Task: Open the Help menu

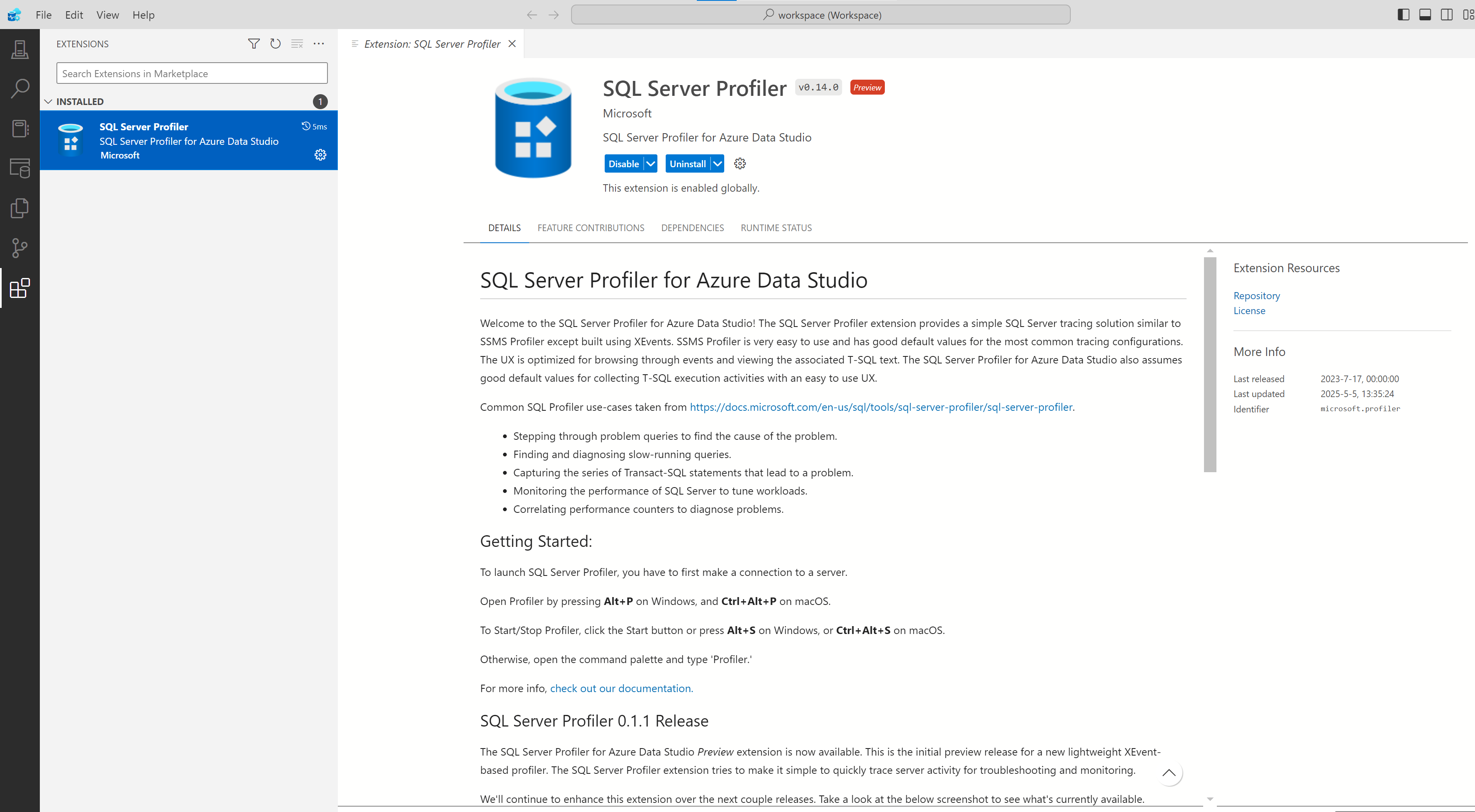Action: [x=143, y=15]
